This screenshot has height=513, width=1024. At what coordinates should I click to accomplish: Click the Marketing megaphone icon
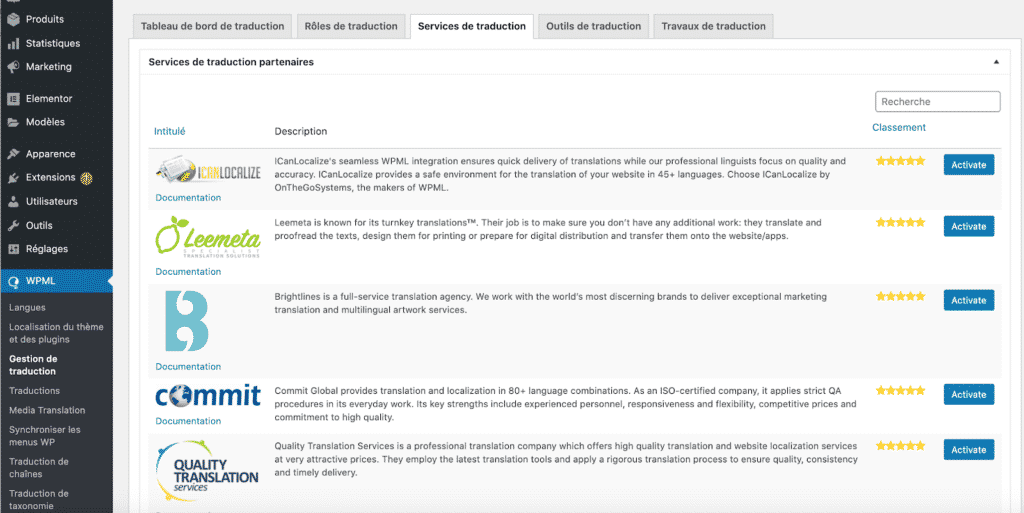(13, 67)
